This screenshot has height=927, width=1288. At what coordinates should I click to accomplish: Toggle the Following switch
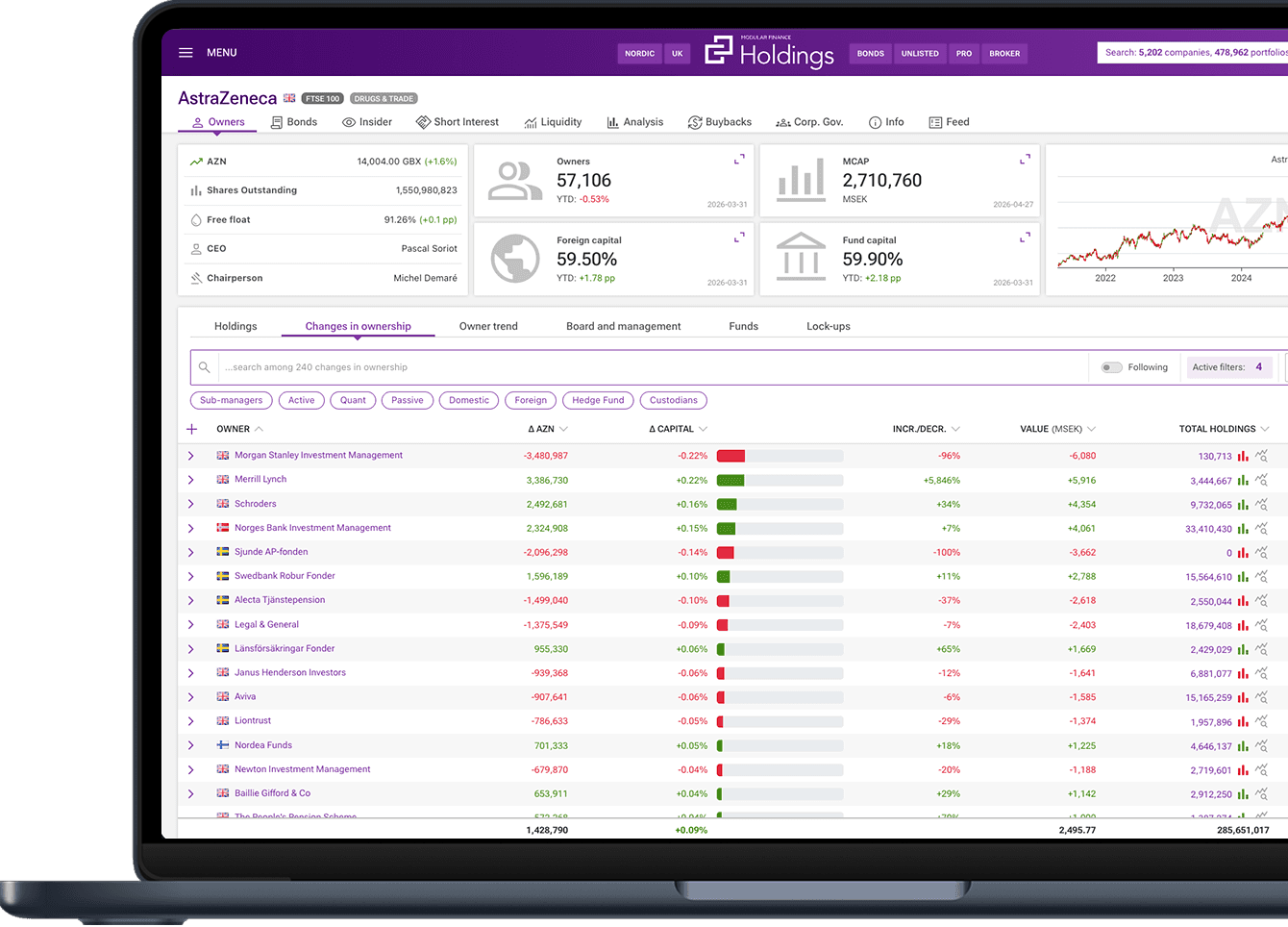point(1112,367)
